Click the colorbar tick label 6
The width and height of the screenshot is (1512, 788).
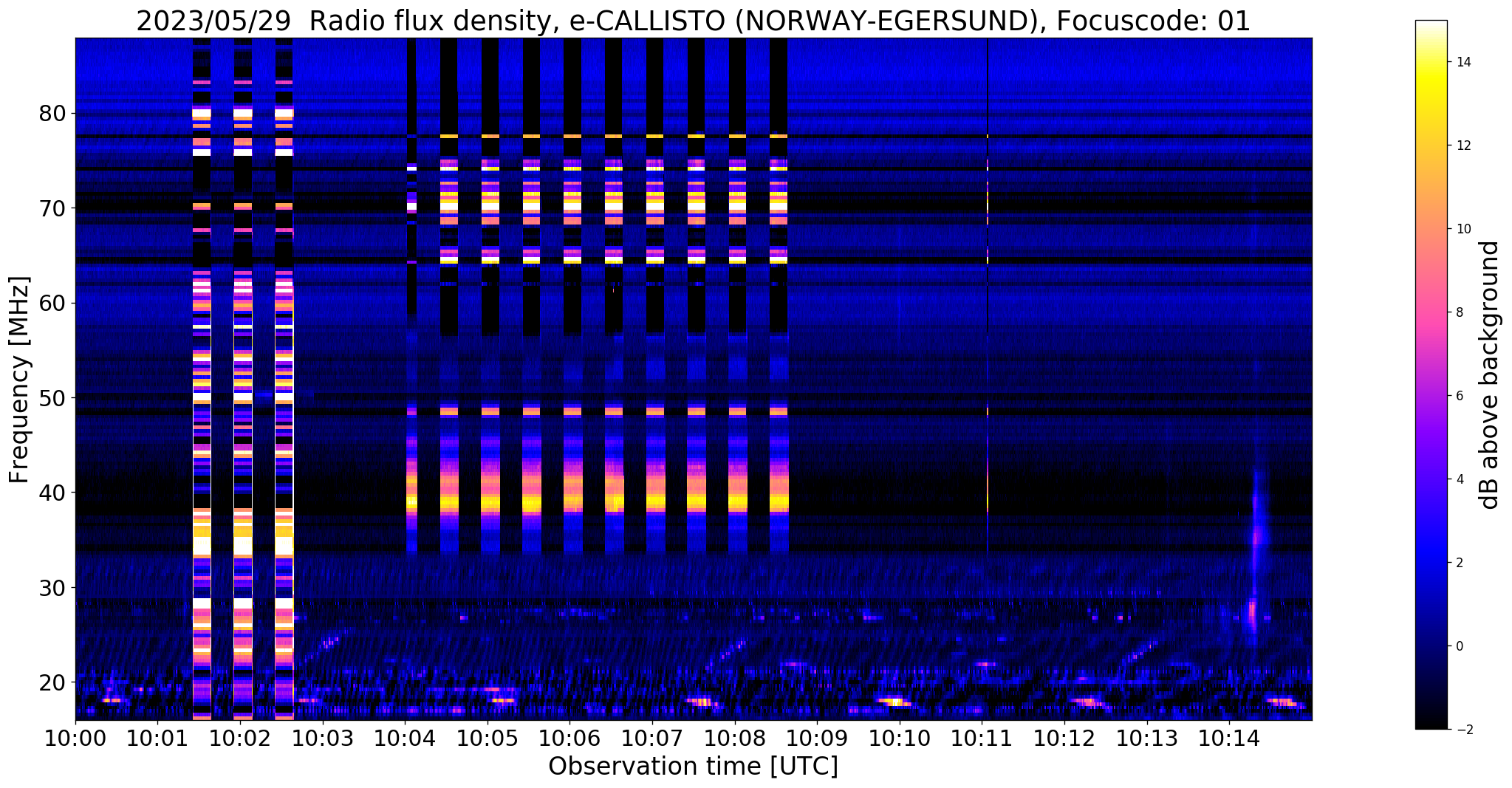click(x=1459, y=396)
